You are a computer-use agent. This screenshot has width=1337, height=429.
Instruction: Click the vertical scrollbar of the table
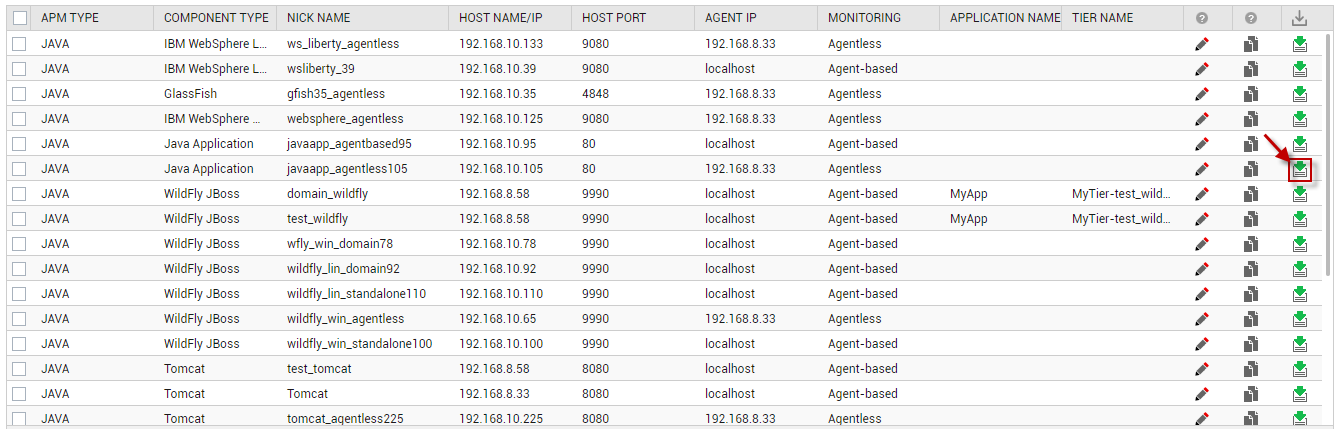point(1329,230)
